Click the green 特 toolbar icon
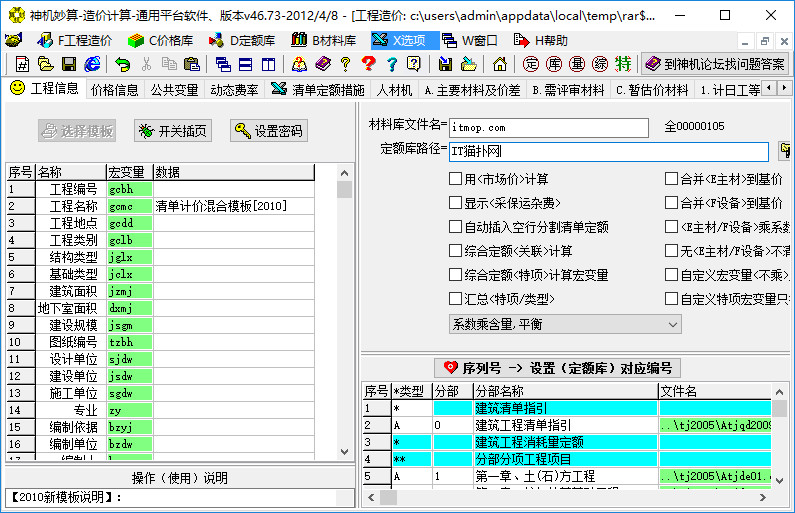795x513 pixels. click(x=623, y=63)
